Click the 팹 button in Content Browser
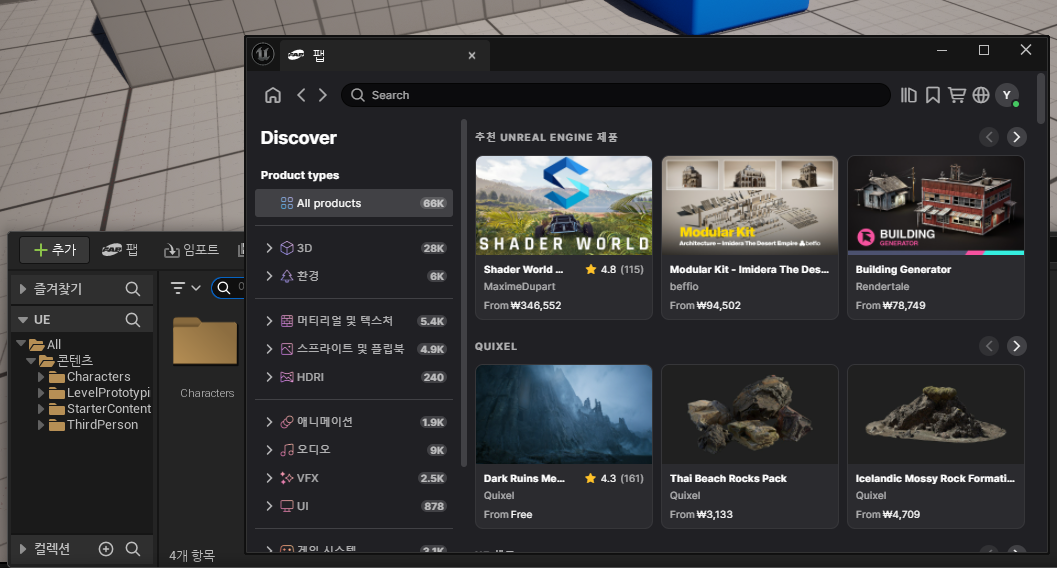 [x=120, y=250]
